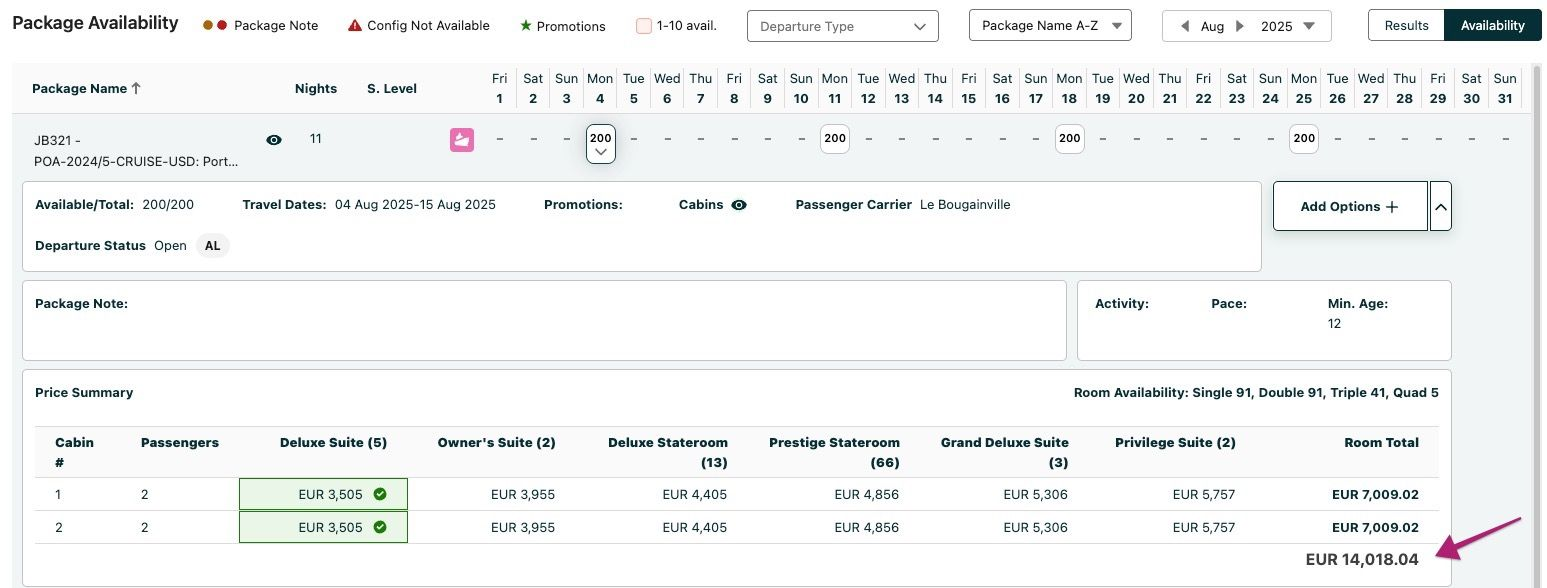Show cabins via the Cabins eye icon

click(739, 205)
